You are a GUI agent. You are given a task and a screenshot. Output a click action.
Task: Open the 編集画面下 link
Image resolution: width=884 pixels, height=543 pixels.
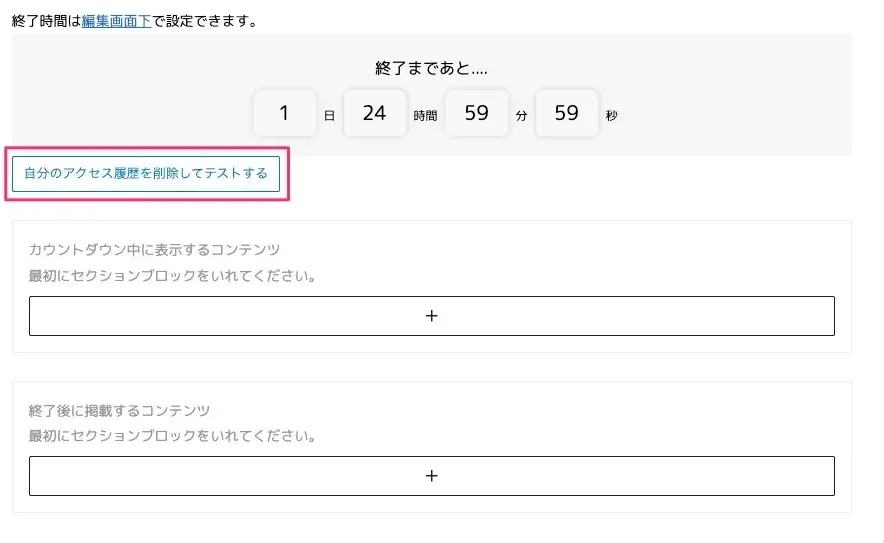coord(116,20)
